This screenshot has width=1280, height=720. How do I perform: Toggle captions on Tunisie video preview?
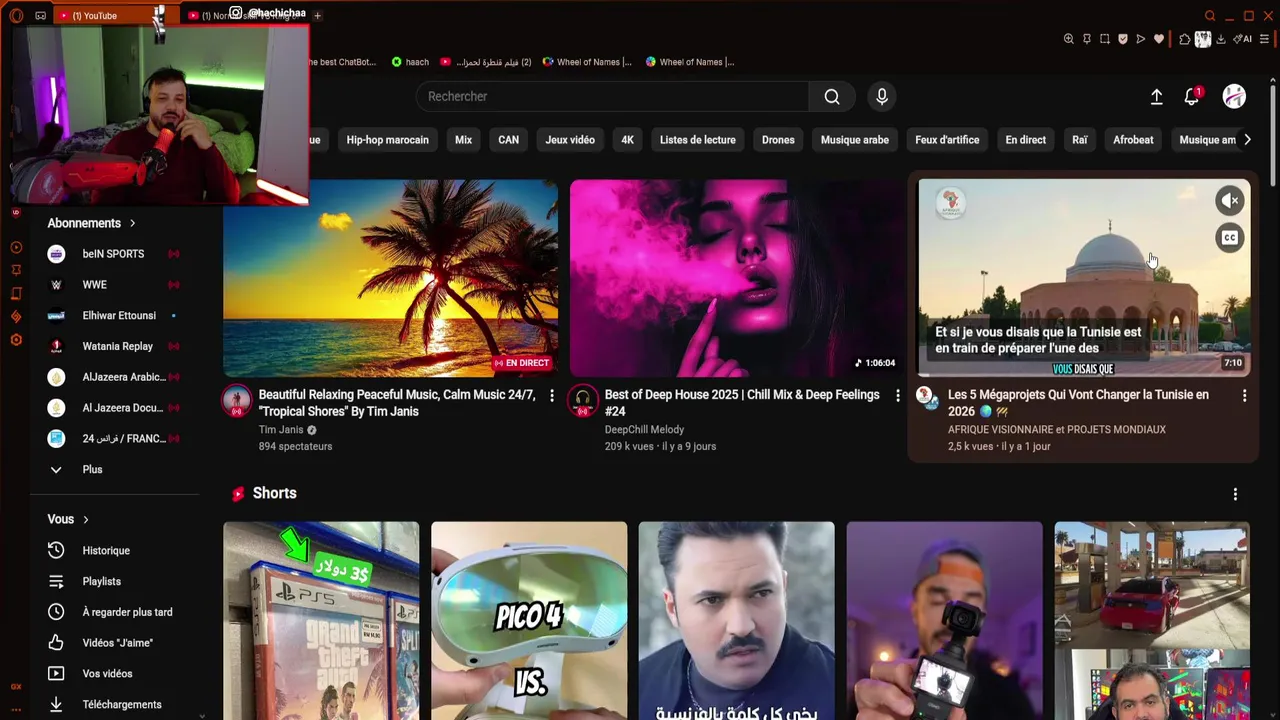1230,238
